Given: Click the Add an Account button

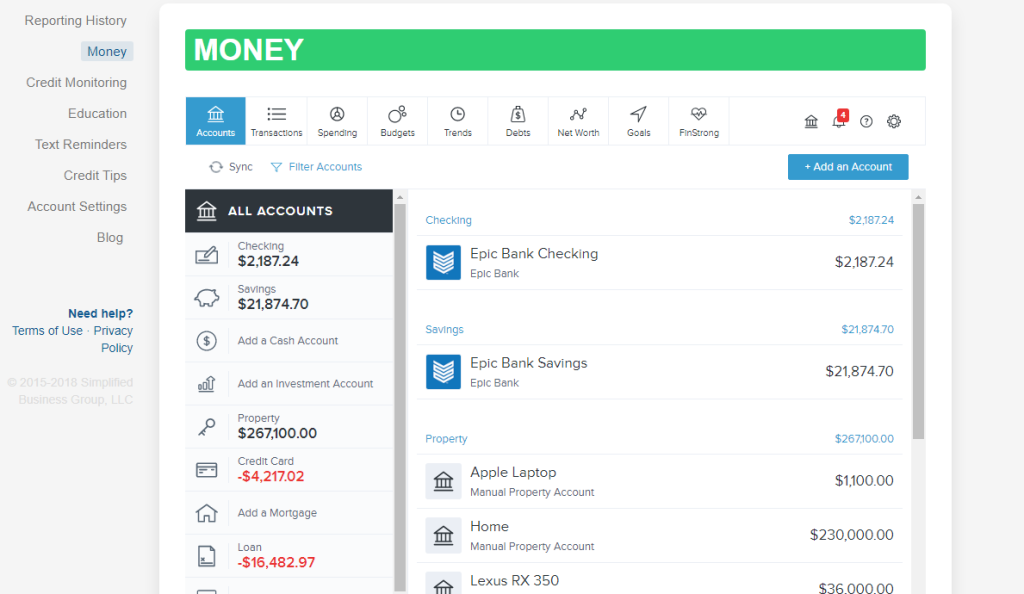Looking at the screenshot, I should click(847, 166).
